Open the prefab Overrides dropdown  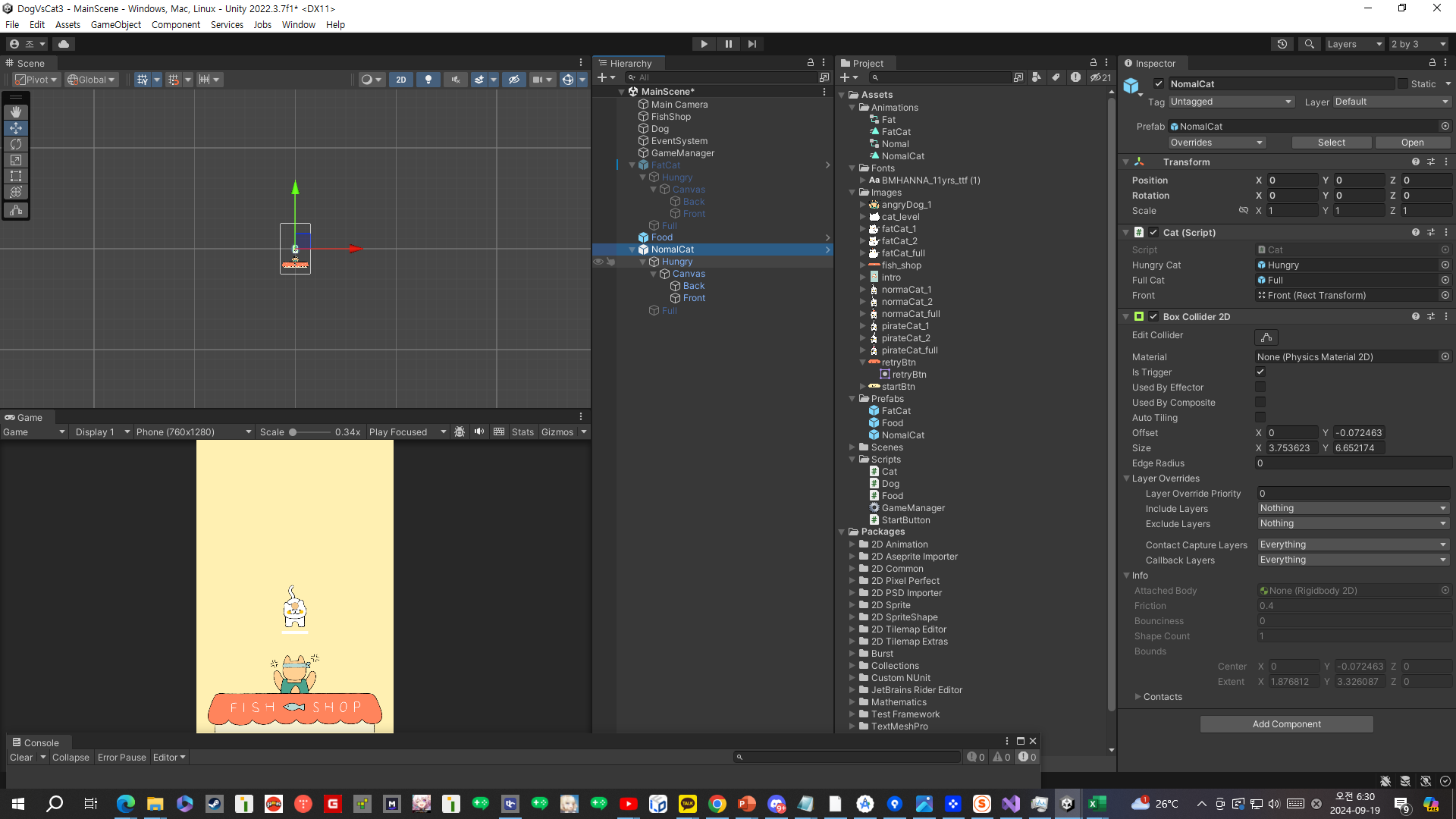pos(1216,143)
